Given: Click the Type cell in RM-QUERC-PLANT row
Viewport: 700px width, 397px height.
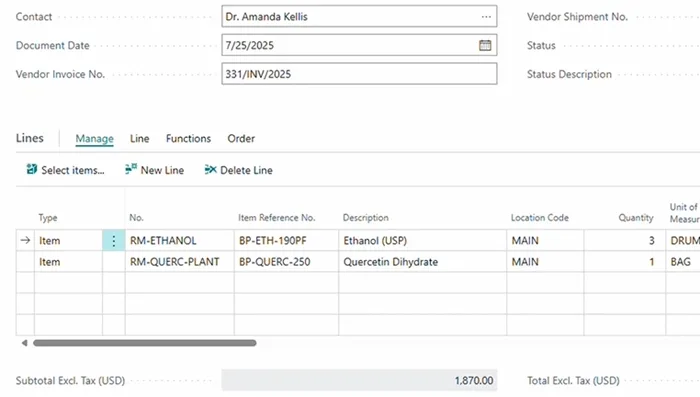Looking at the screenshot, I should point(68,262).
